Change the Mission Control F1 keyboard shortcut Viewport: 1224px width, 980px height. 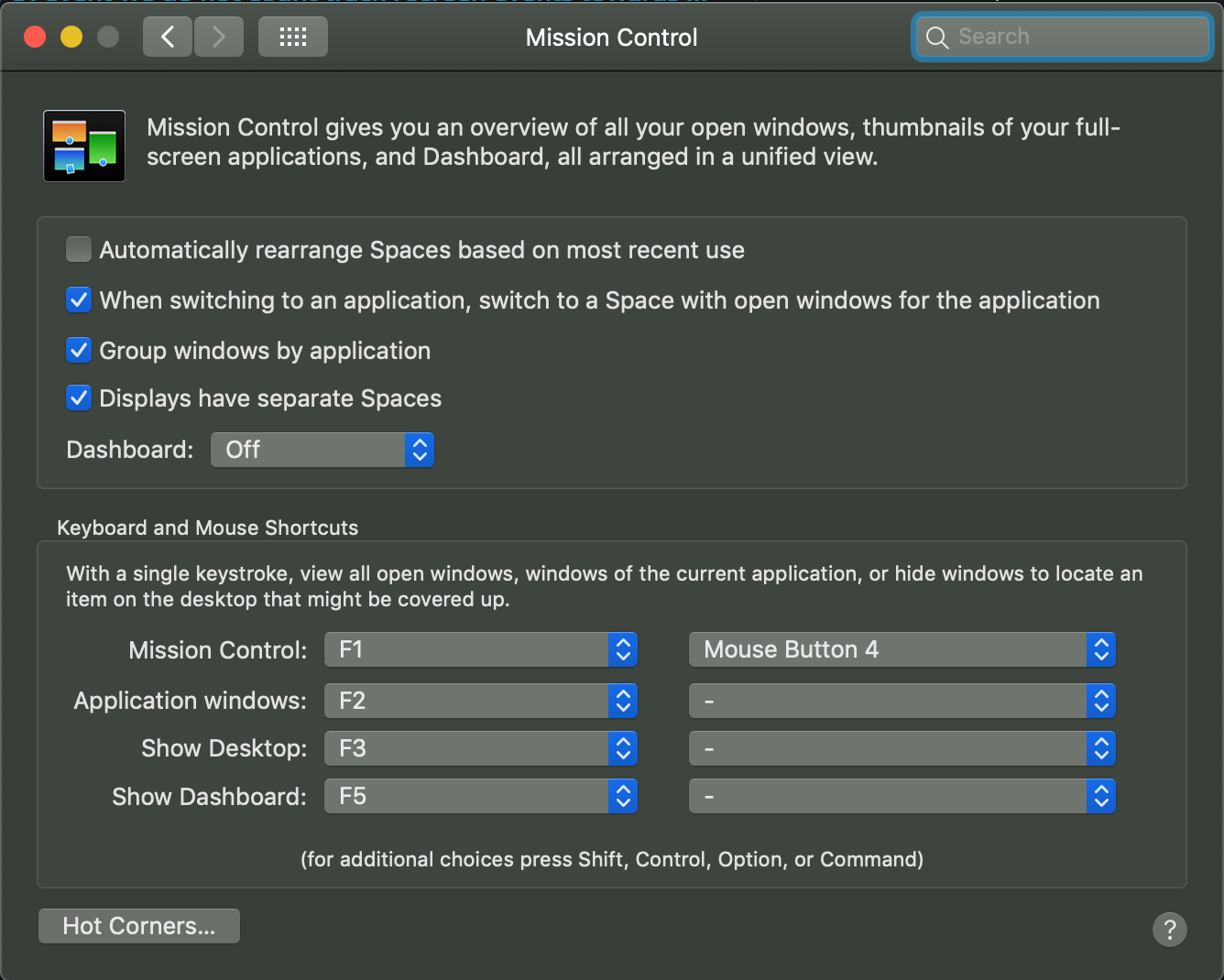pos(481,649)
